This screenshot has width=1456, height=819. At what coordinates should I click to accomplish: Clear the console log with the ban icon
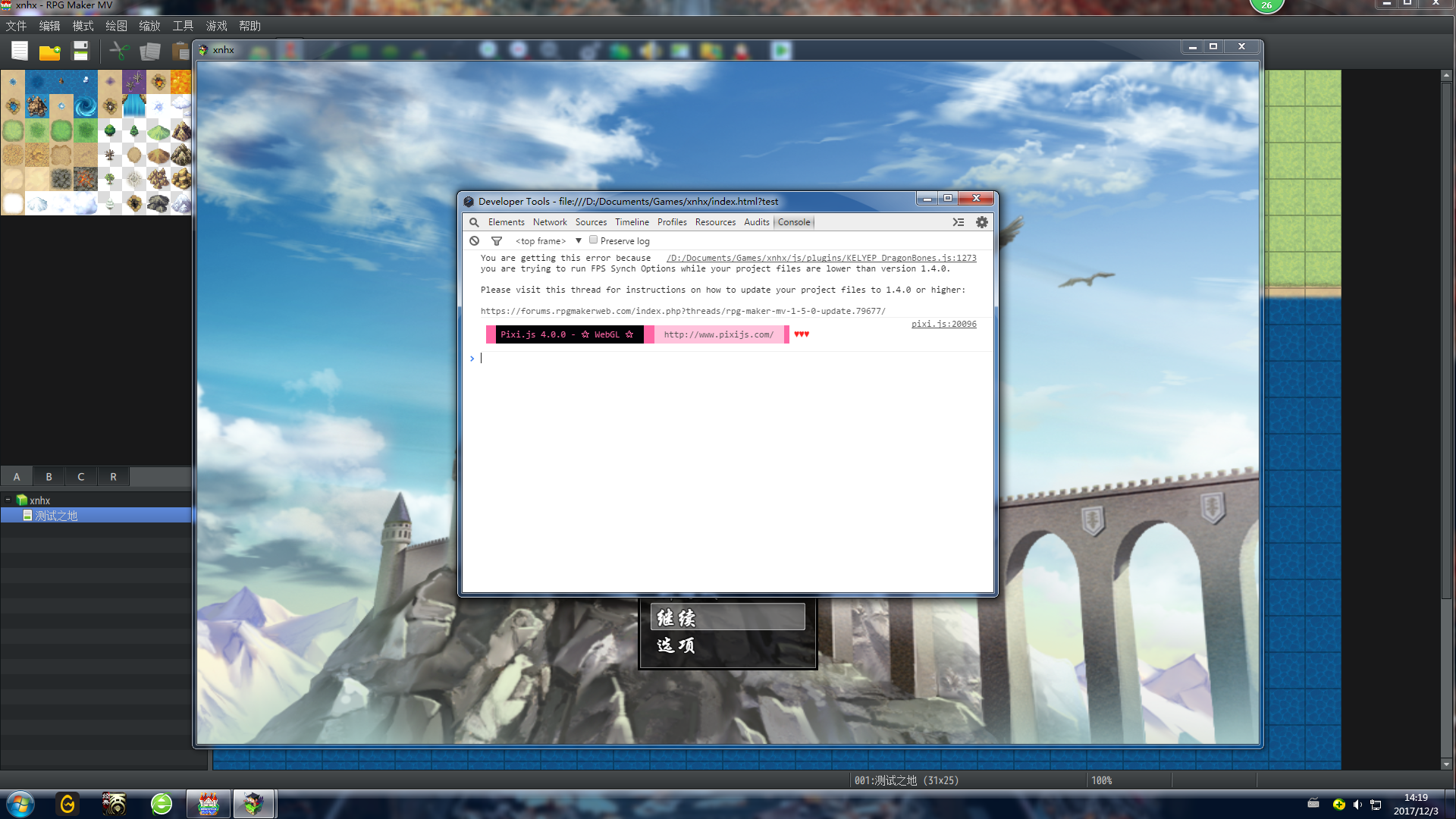(474, 241)
